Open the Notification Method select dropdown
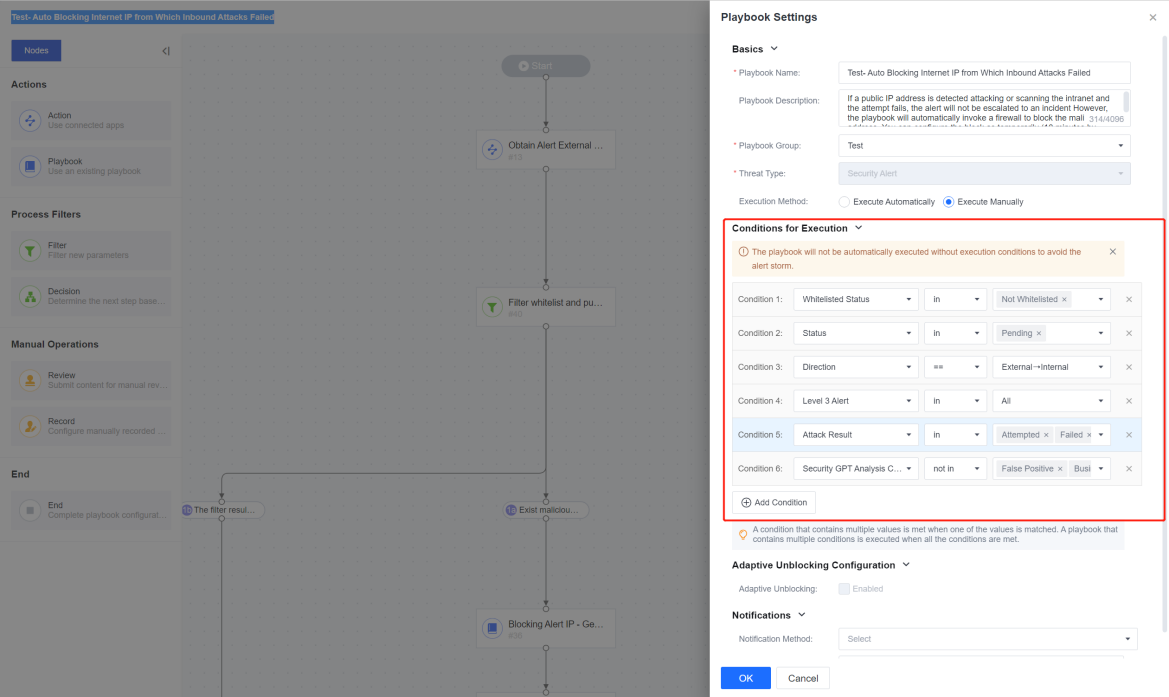The width and height of the screenshot is (1169, 697). pos(988,639)
